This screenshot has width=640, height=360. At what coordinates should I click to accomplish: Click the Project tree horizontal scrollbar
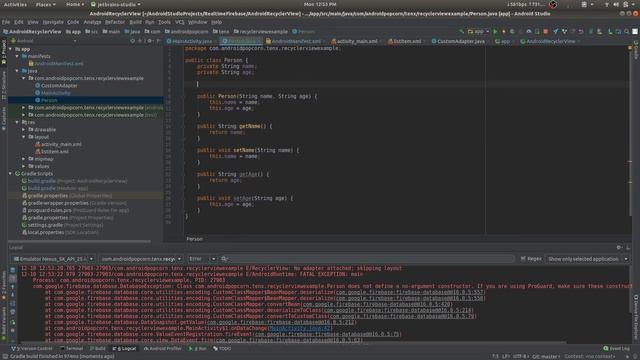[80, 241]
